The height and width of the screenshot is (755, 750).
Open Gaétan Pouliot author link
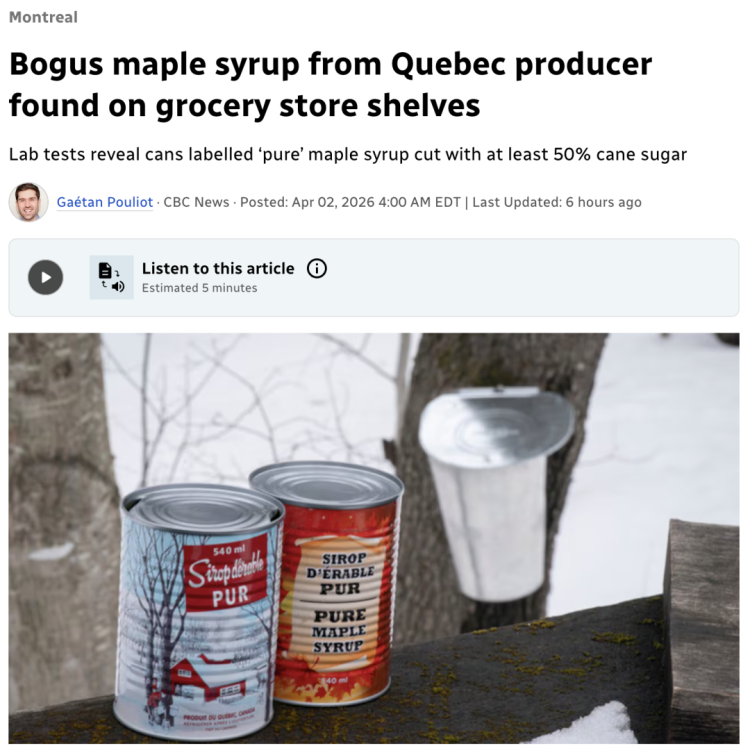[x=104, y=202]
